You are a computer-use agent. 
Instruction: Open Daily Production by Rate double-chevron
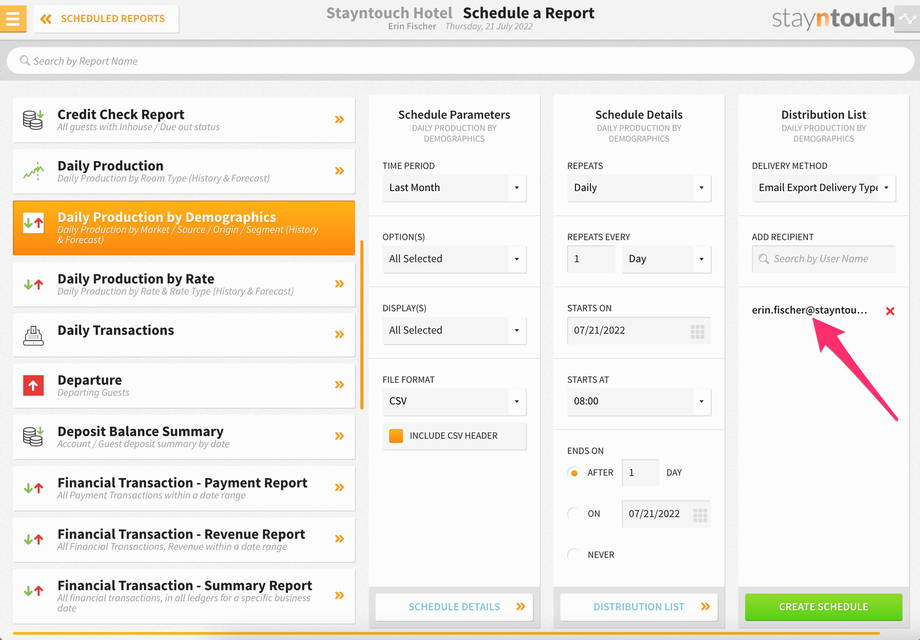(339, 284)
